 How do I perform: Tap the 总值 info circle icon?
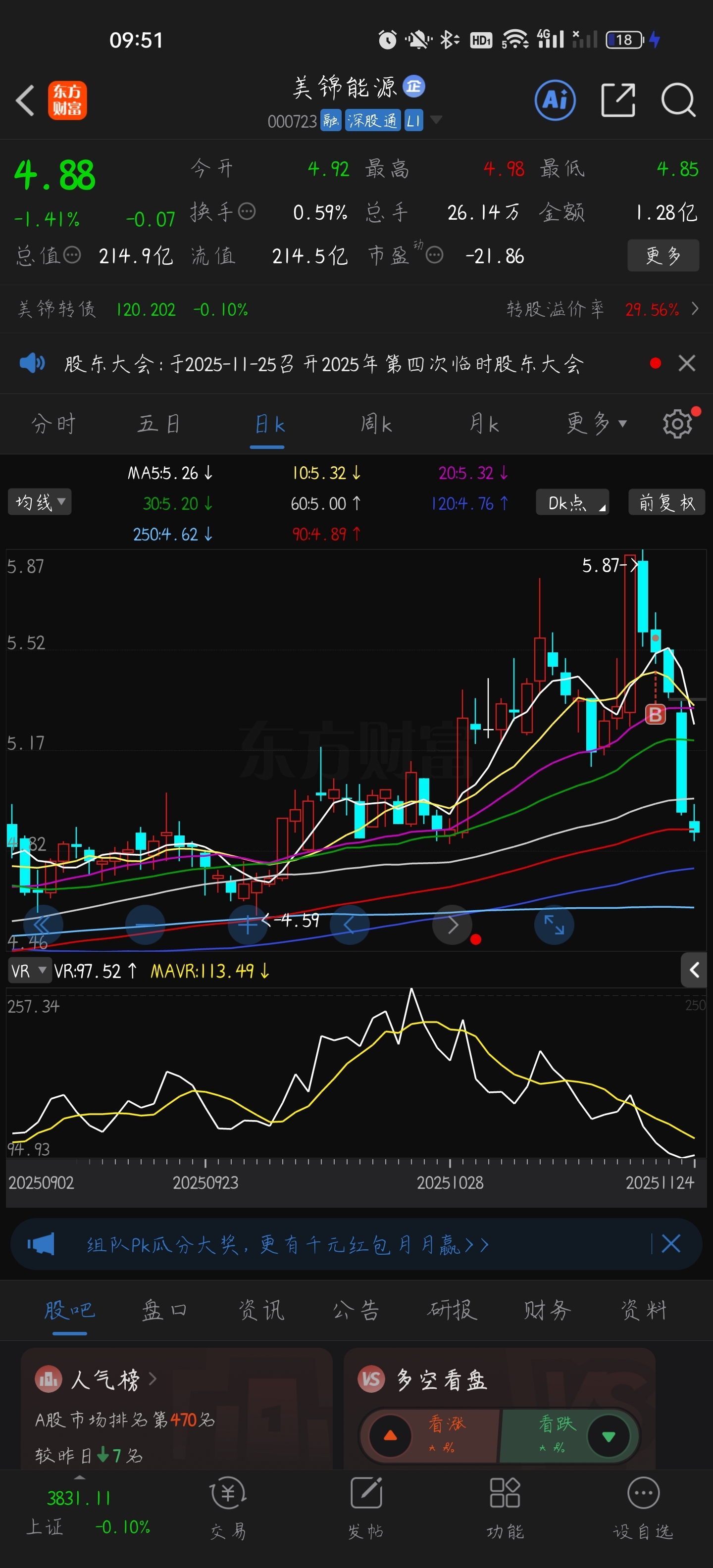pos(72,255)
